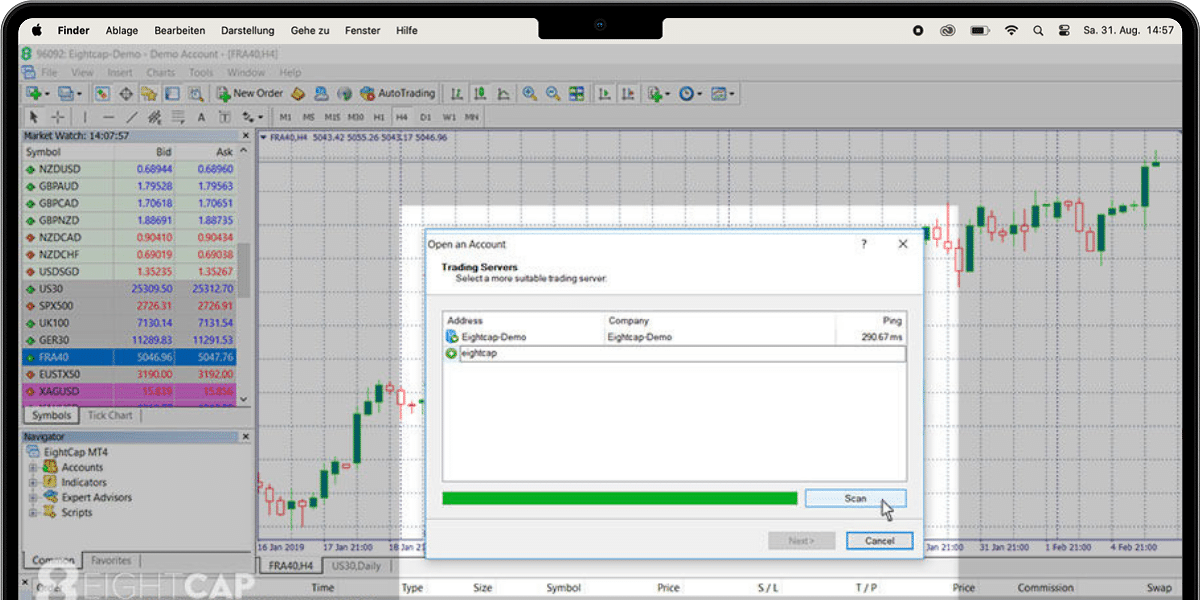
Task: Open help question mark in dialog
Action: click(864, 244)
